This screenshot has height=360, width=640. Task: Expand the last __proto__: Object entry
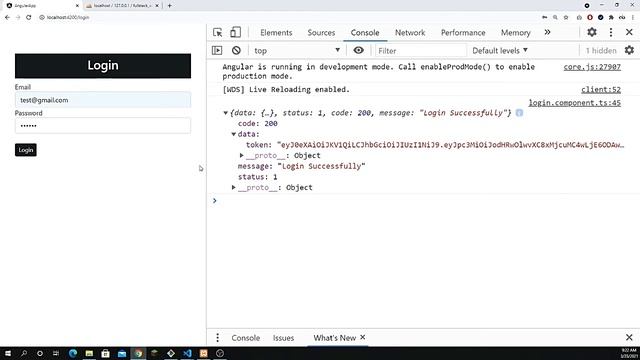233,187
